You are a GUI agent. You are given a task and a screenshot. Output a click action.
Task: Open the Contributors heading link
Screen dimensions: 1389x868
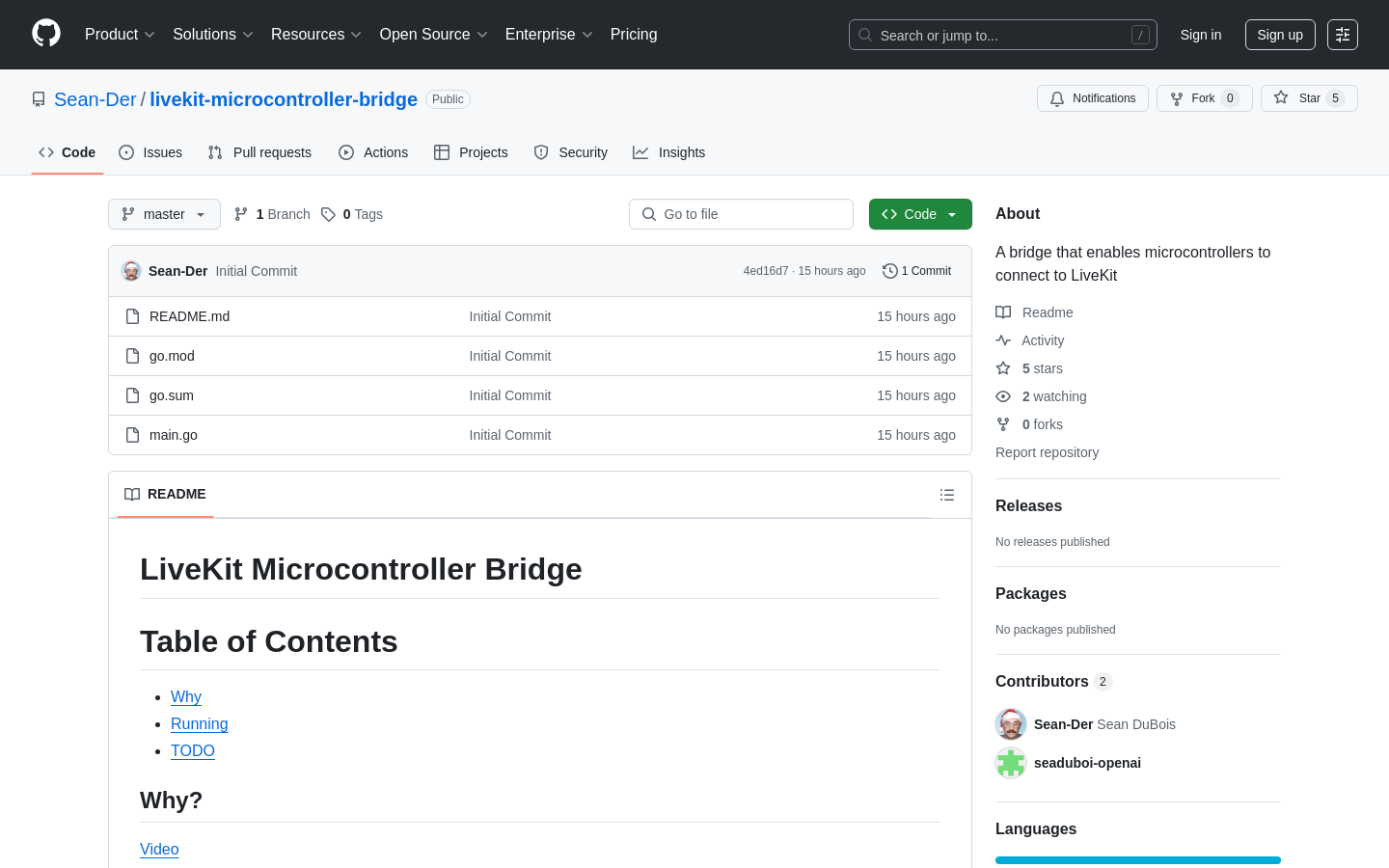(x=1053, y=681)
